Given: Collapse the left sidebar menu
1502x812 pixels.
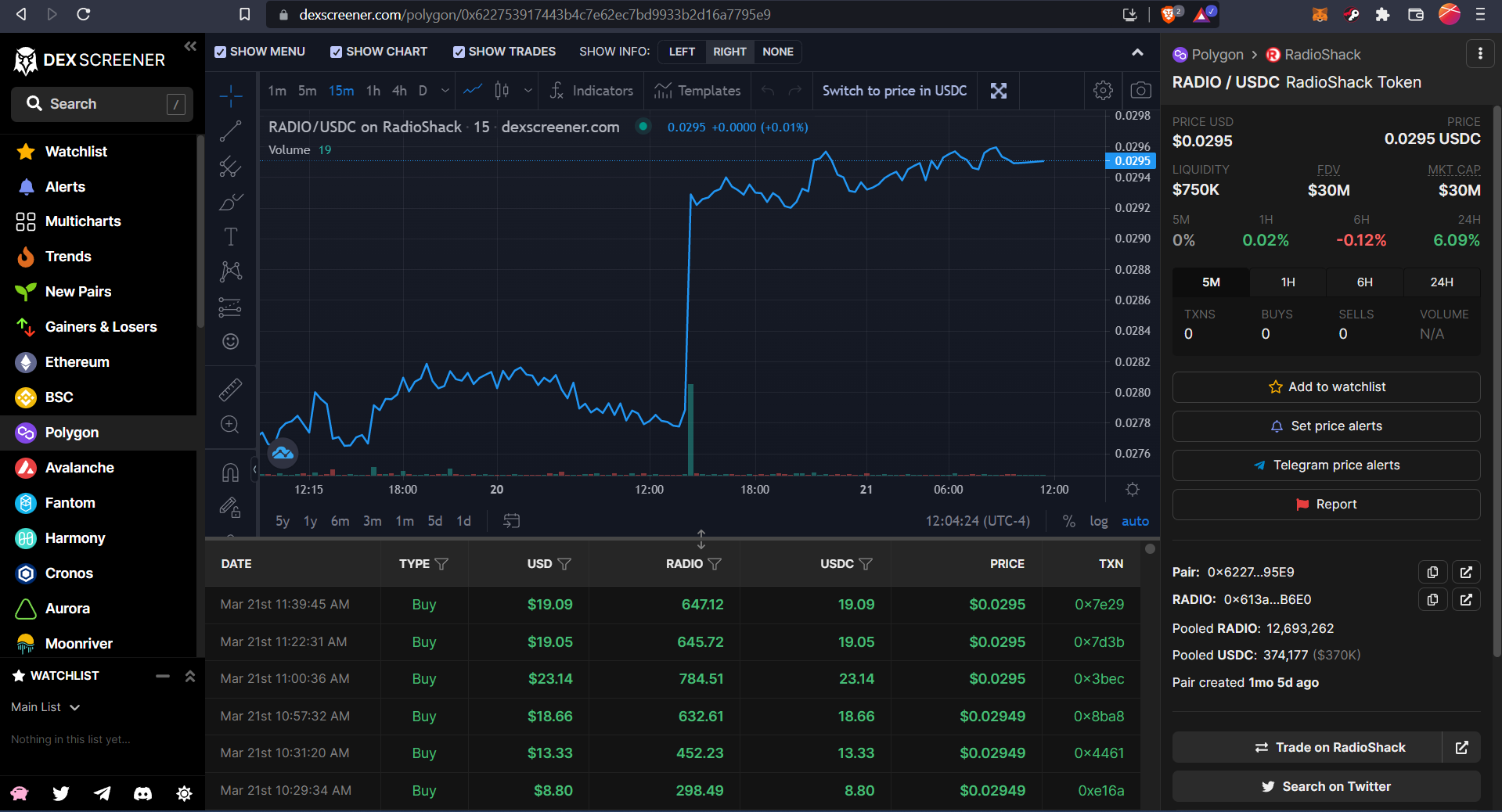Looking at the screenshot, I should [x=190, y=46].
